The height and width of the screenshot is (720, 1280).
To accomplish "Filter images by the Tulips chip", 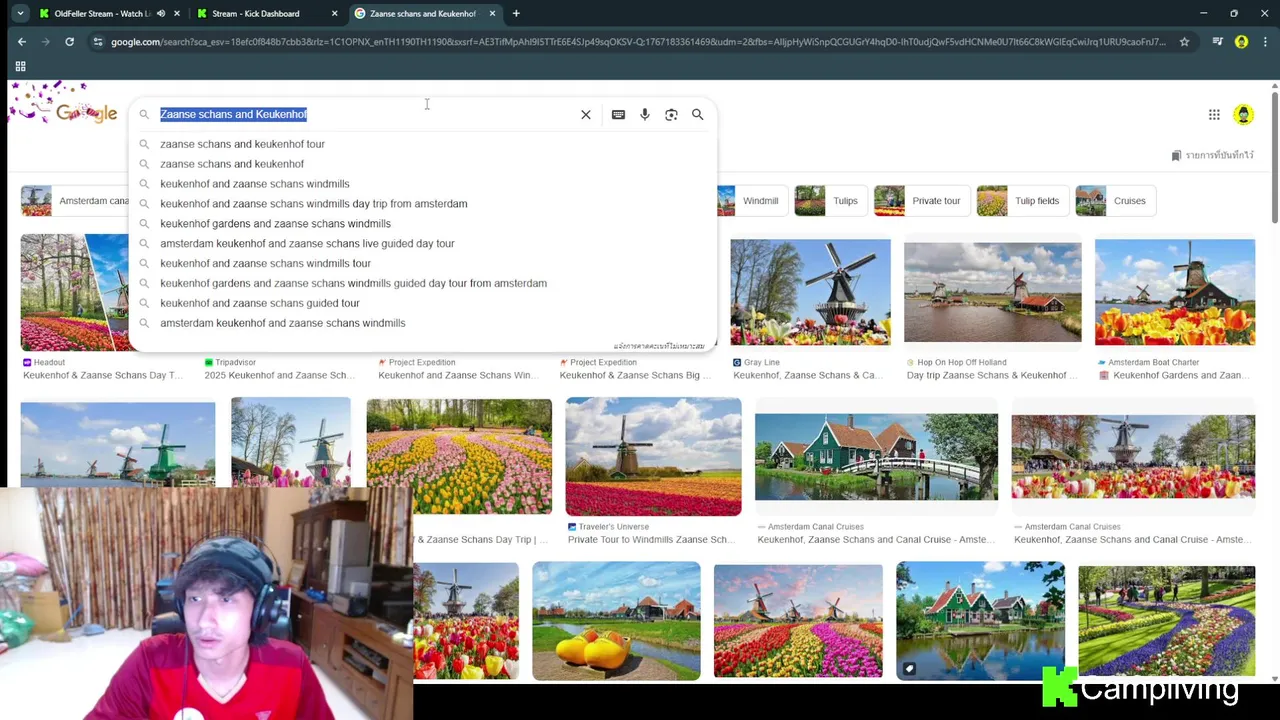I will pos(831,201).
